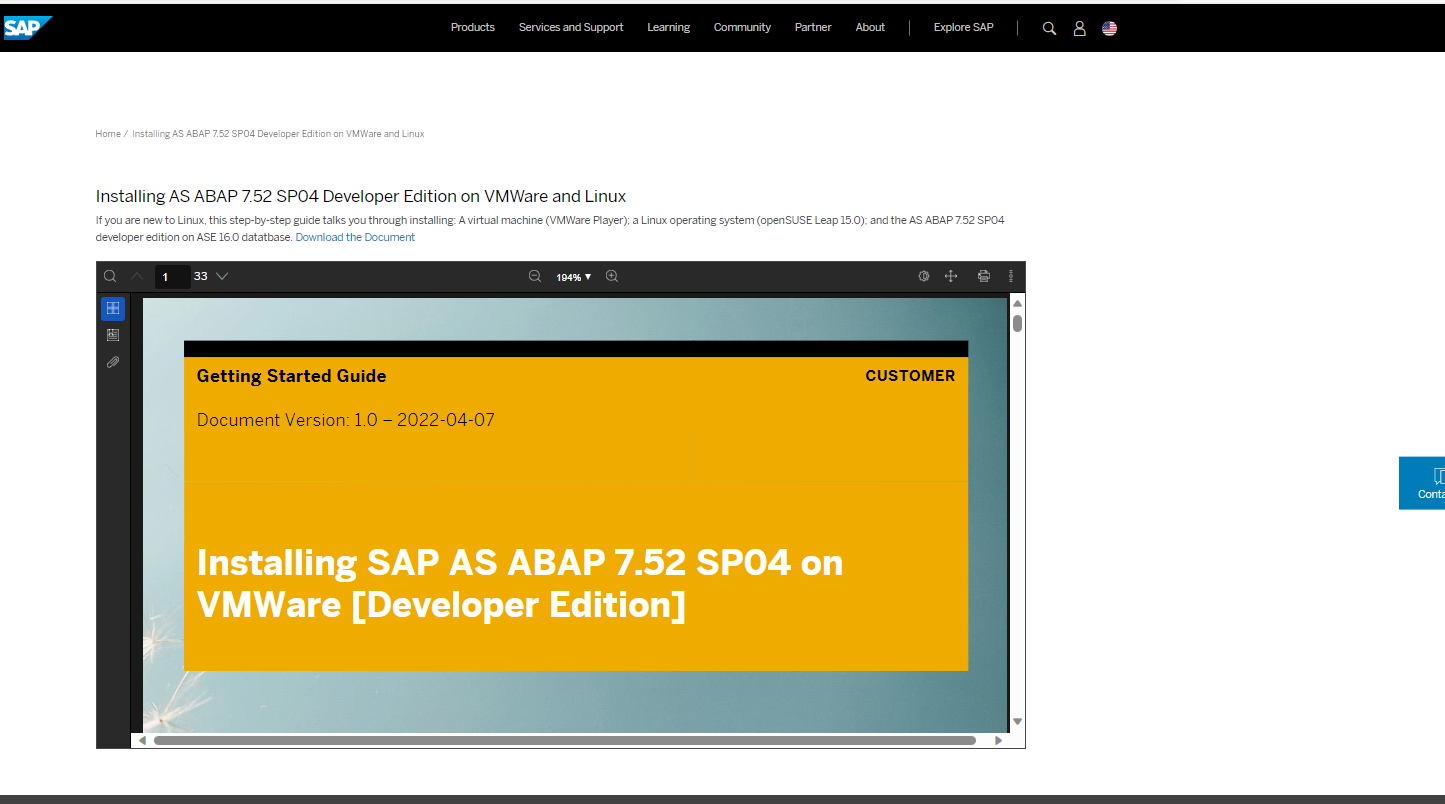Click the PDF scroll down arrow
The width and height of the screenshot is (1445, 804).
pos(1017,721)
